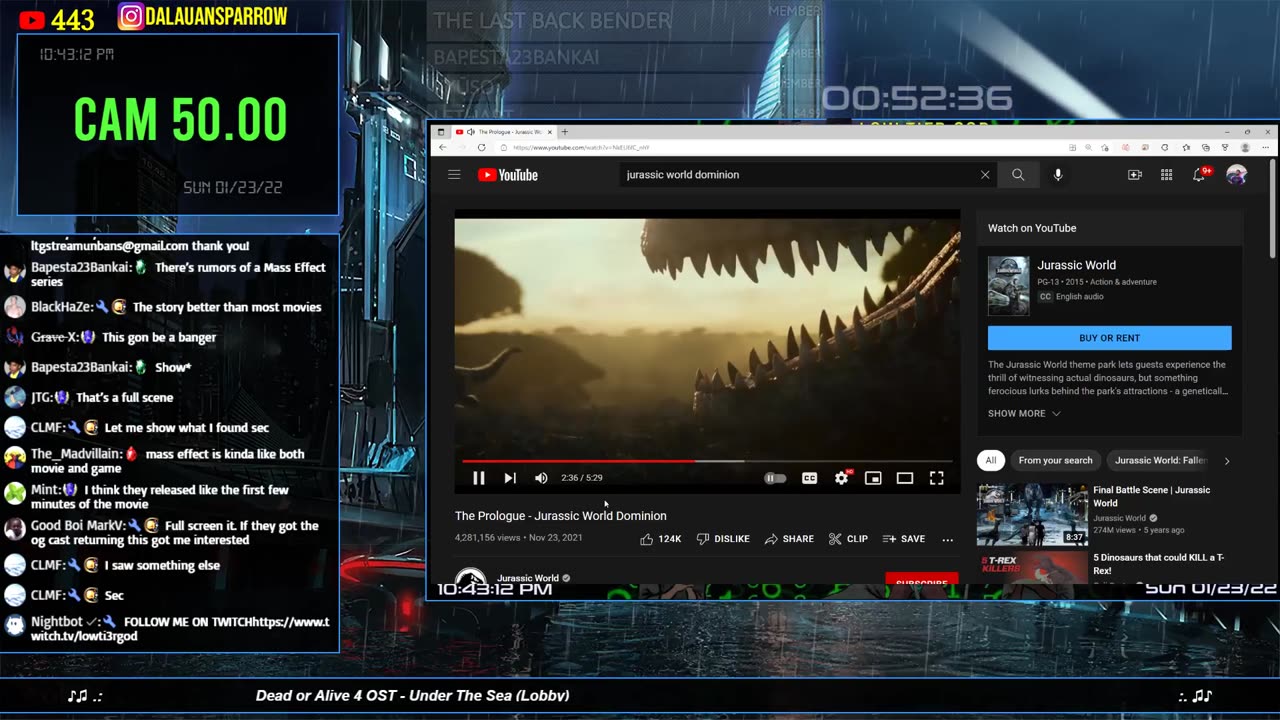This screenshot has height=720, width=1280.
Task: Show more chips with right chevron
Action: tap(1227, 461)
